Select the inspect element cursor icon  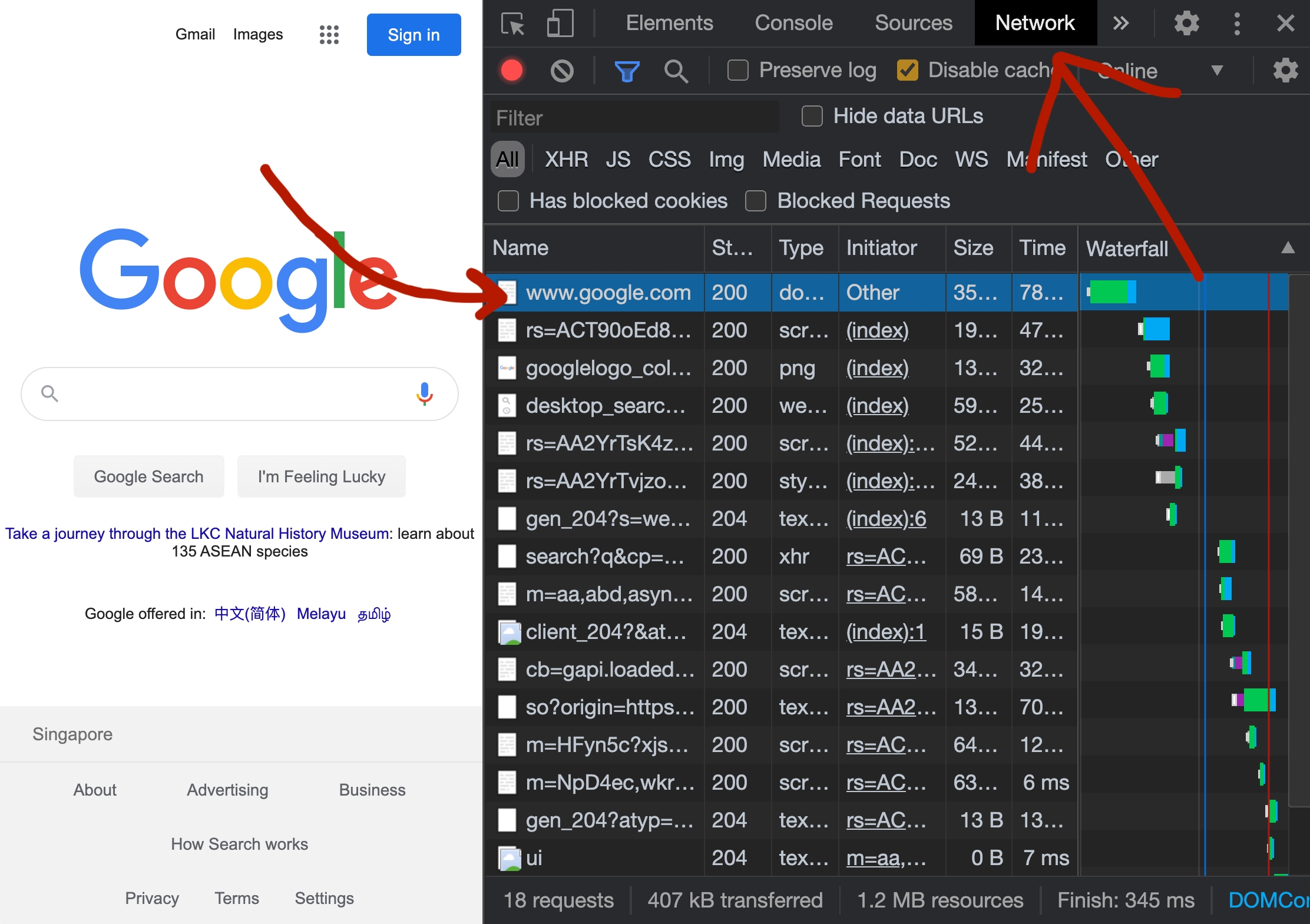point(513,24)
